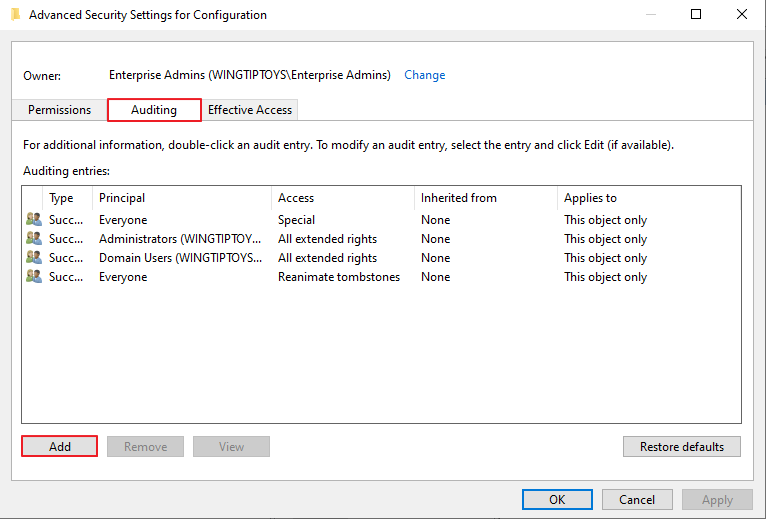This screenshot has height=519, width=766.
Task: Sort by the Inherited from column header
Action: pos(486,198)
